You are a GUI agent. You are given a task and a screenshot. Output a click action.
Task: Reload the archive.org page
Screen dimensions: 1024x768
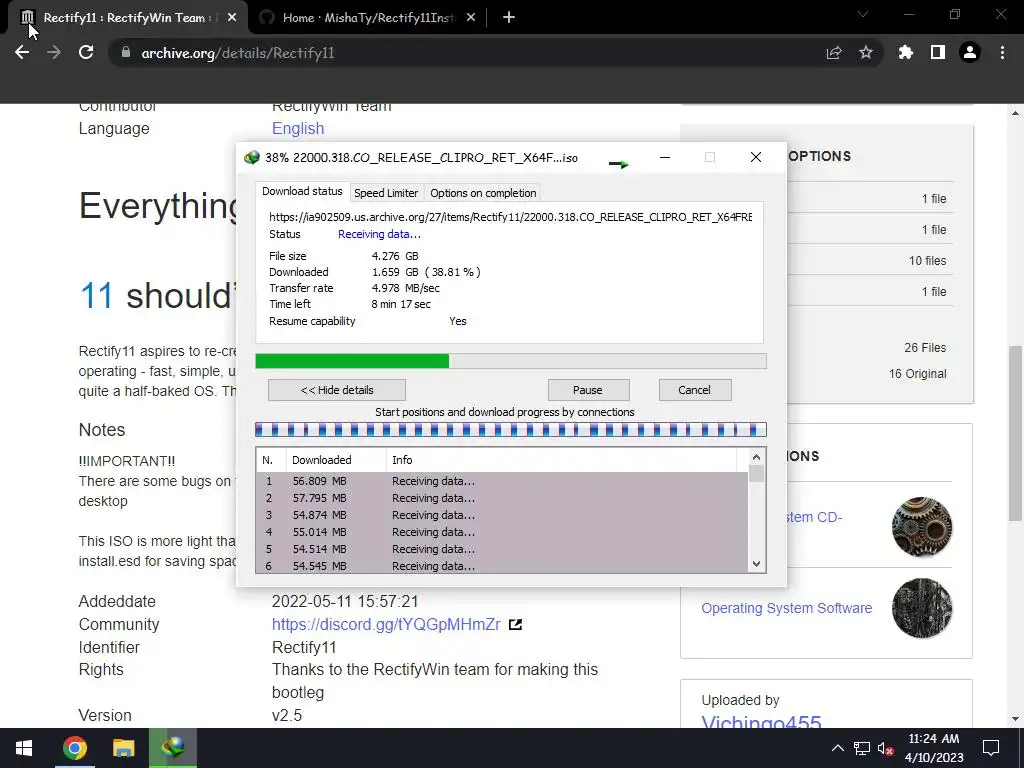coord(86,53)
